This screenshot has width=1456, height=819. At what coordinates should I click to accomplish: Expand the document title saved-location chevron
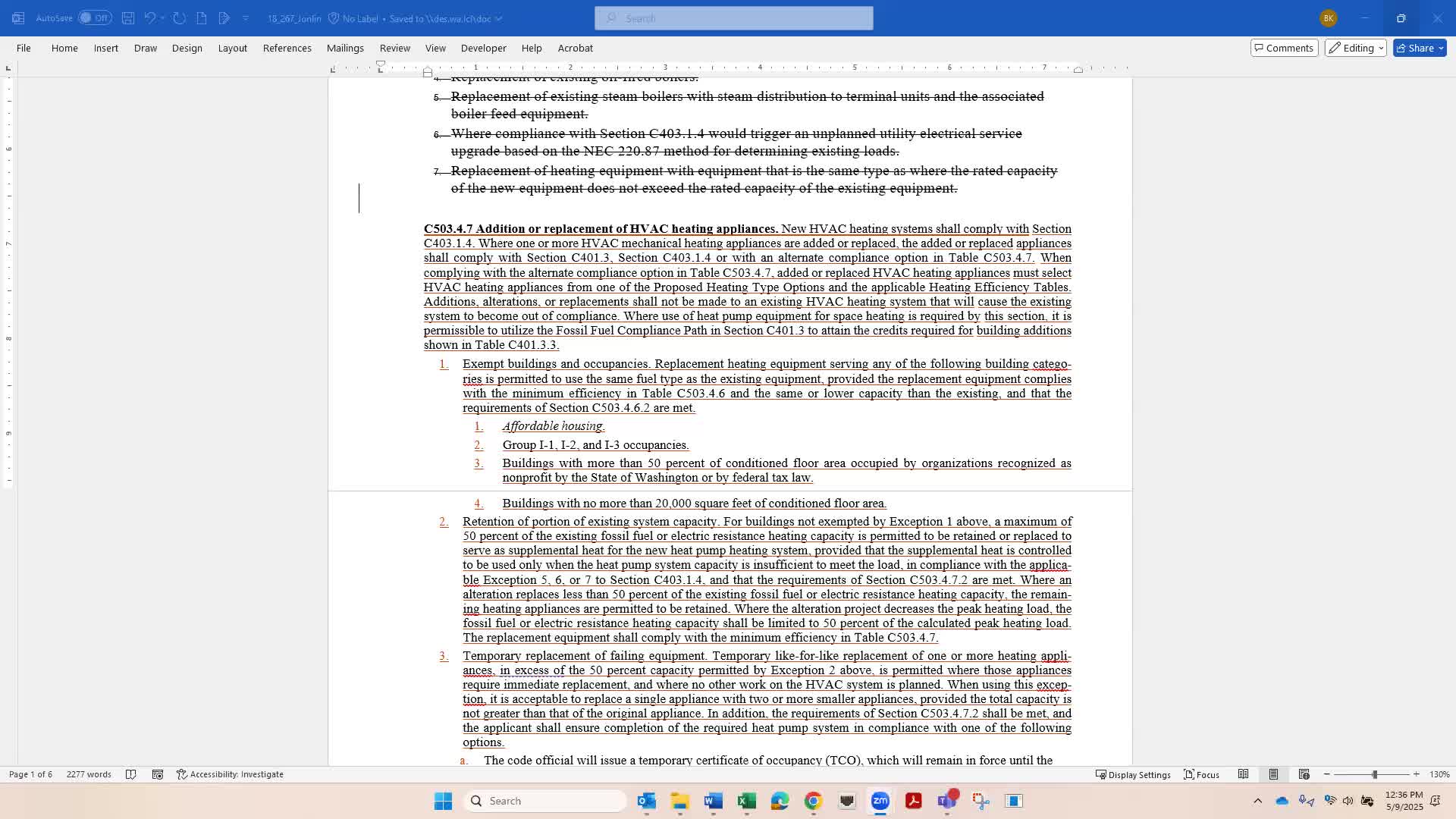(498, 18)
